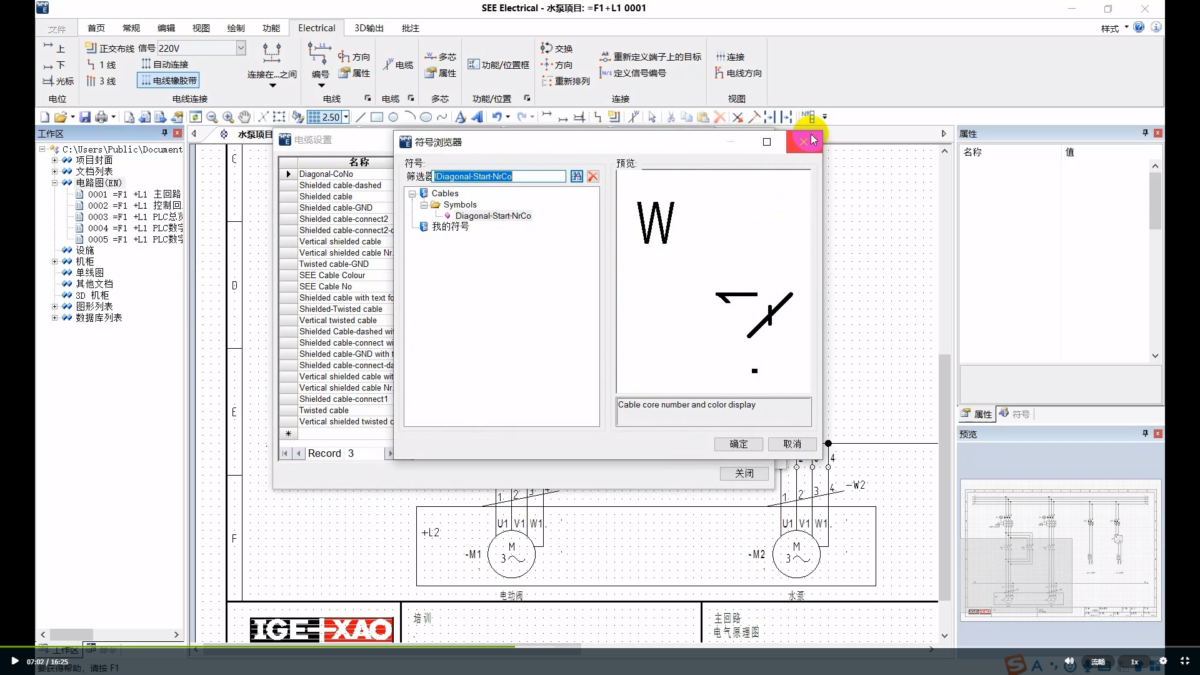This screenshot has height=675, width=1200.
Task: Select the rectangle drawing tool
Action: coord(377,117)
